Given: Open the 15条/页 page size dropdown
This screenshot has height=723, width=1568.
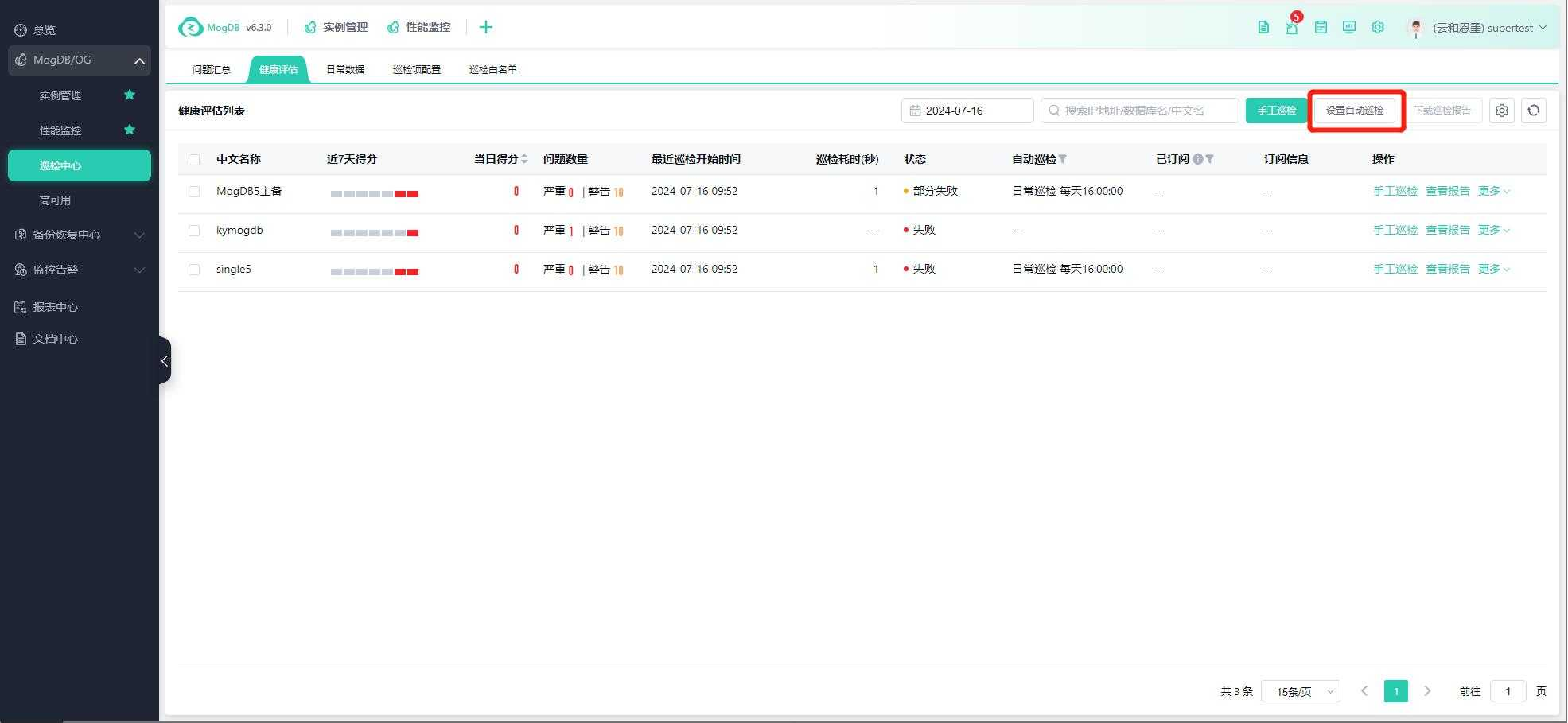Looking at the screenshot, I should point(1301,691).
